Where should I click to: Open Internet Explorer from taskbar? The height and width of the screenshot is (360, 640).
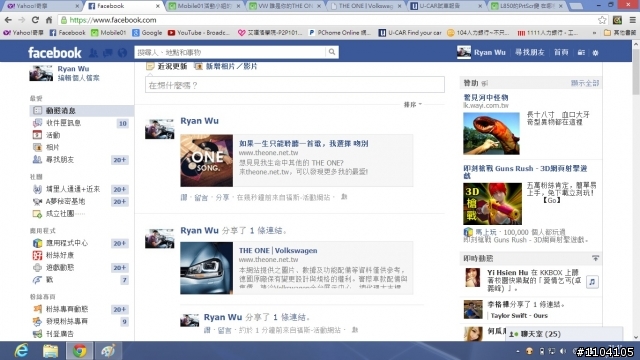coord(21,351)
